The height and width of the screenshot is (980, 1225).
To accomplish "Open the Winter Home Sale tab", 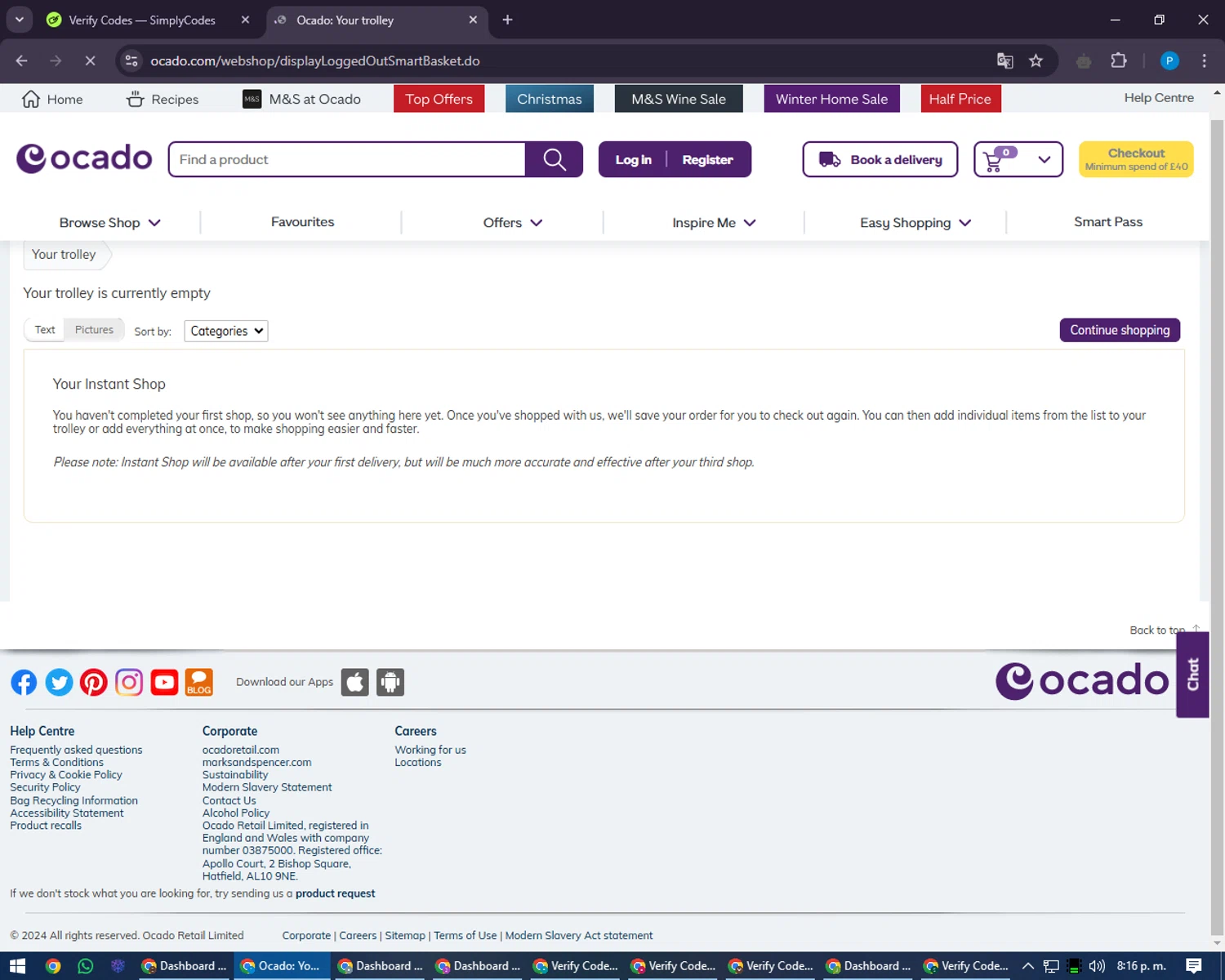I will 831,99.
